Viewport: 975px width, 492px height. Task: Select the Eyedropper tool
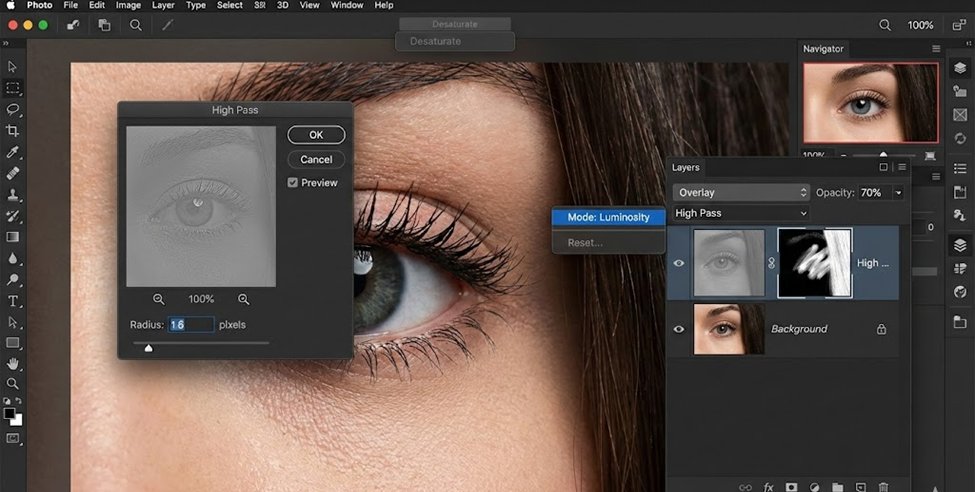click(12, 152)
